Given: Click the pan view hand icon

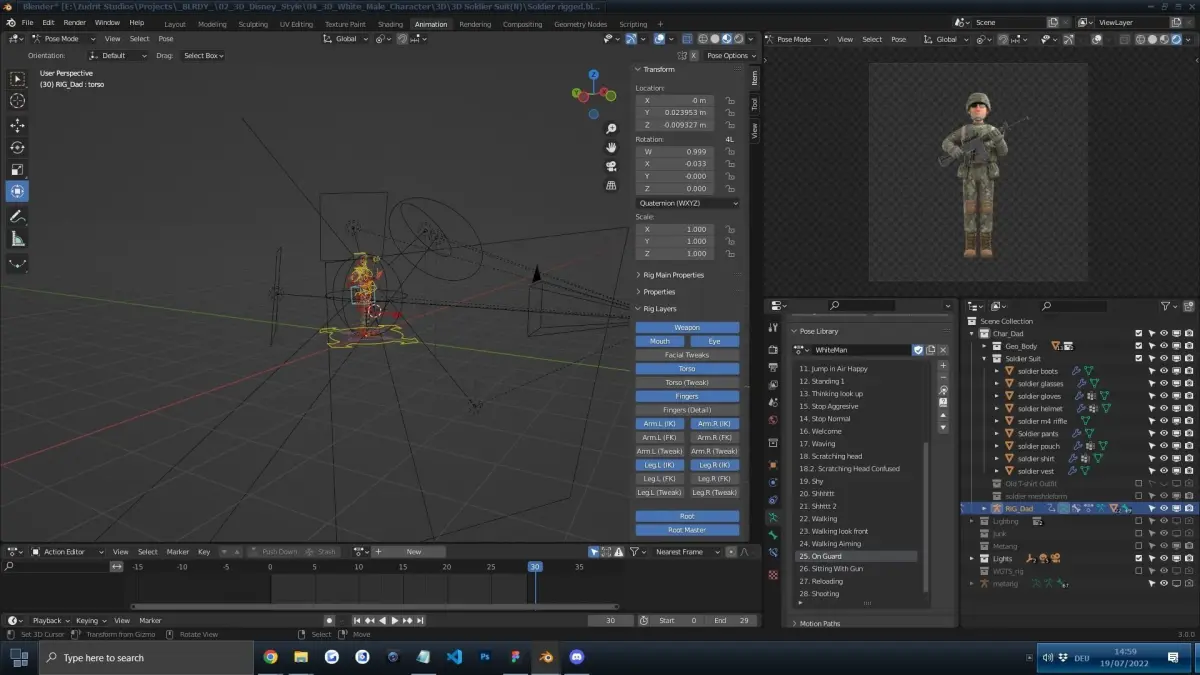Looking at the screenshot, I should 611,147.
